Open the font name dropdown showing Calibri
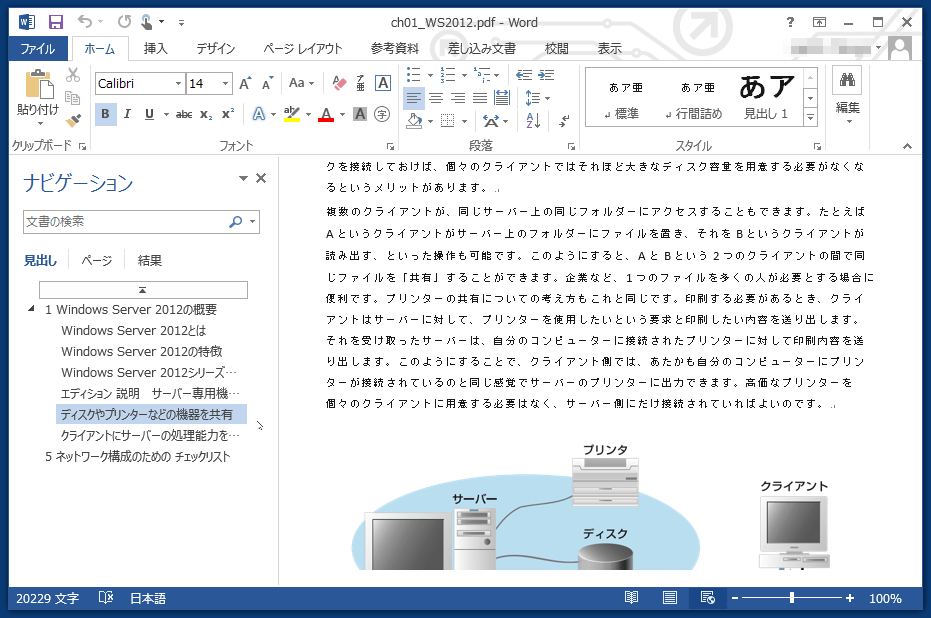Image resolution: width=931 pixels, height=618 pixels. (178, 84)
